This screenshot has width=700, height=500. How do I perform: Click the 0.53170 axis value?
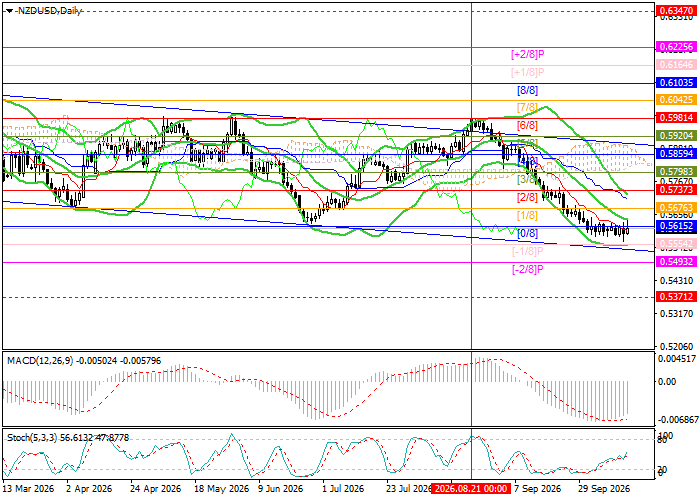pos(677,313)
